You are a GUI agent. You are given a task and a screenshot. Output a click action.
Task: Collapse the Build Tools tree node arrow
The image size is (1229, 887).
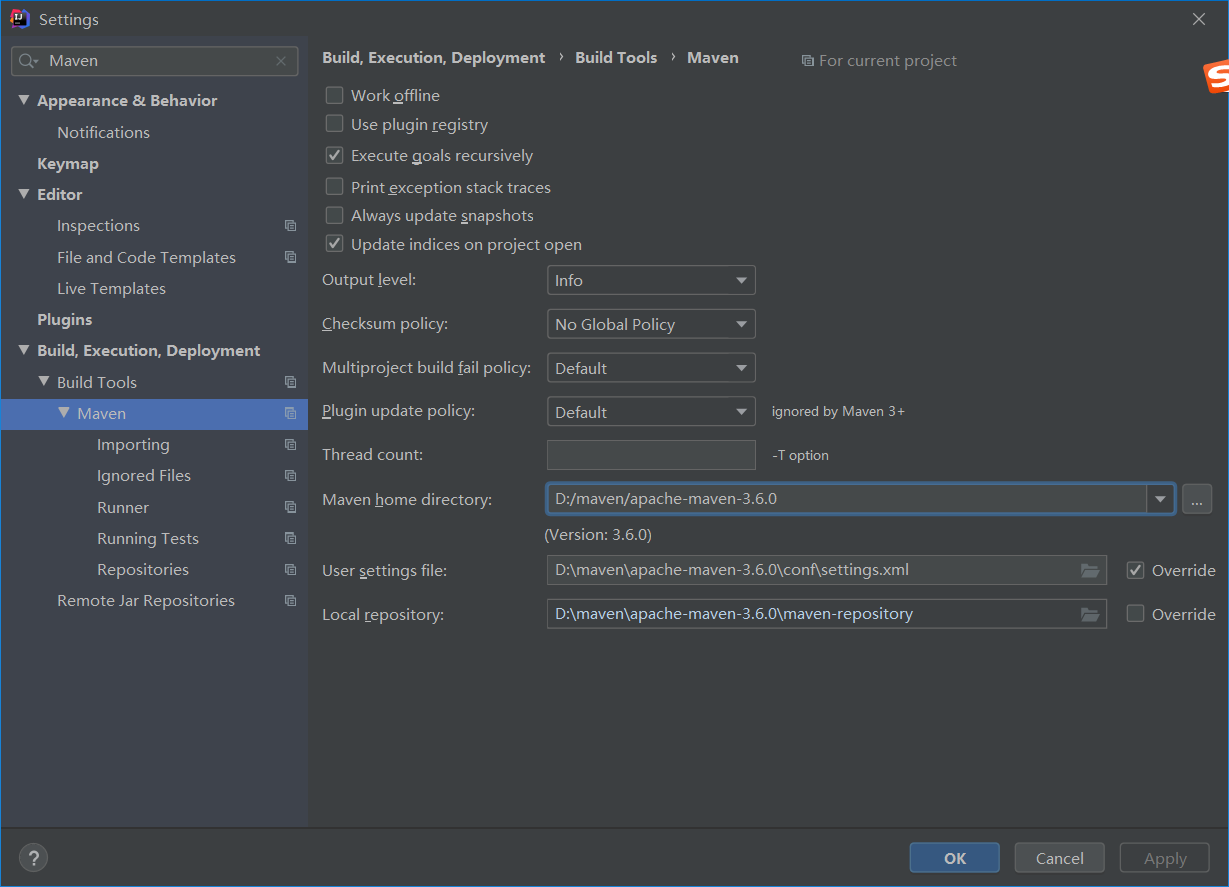tap(44, 382)
